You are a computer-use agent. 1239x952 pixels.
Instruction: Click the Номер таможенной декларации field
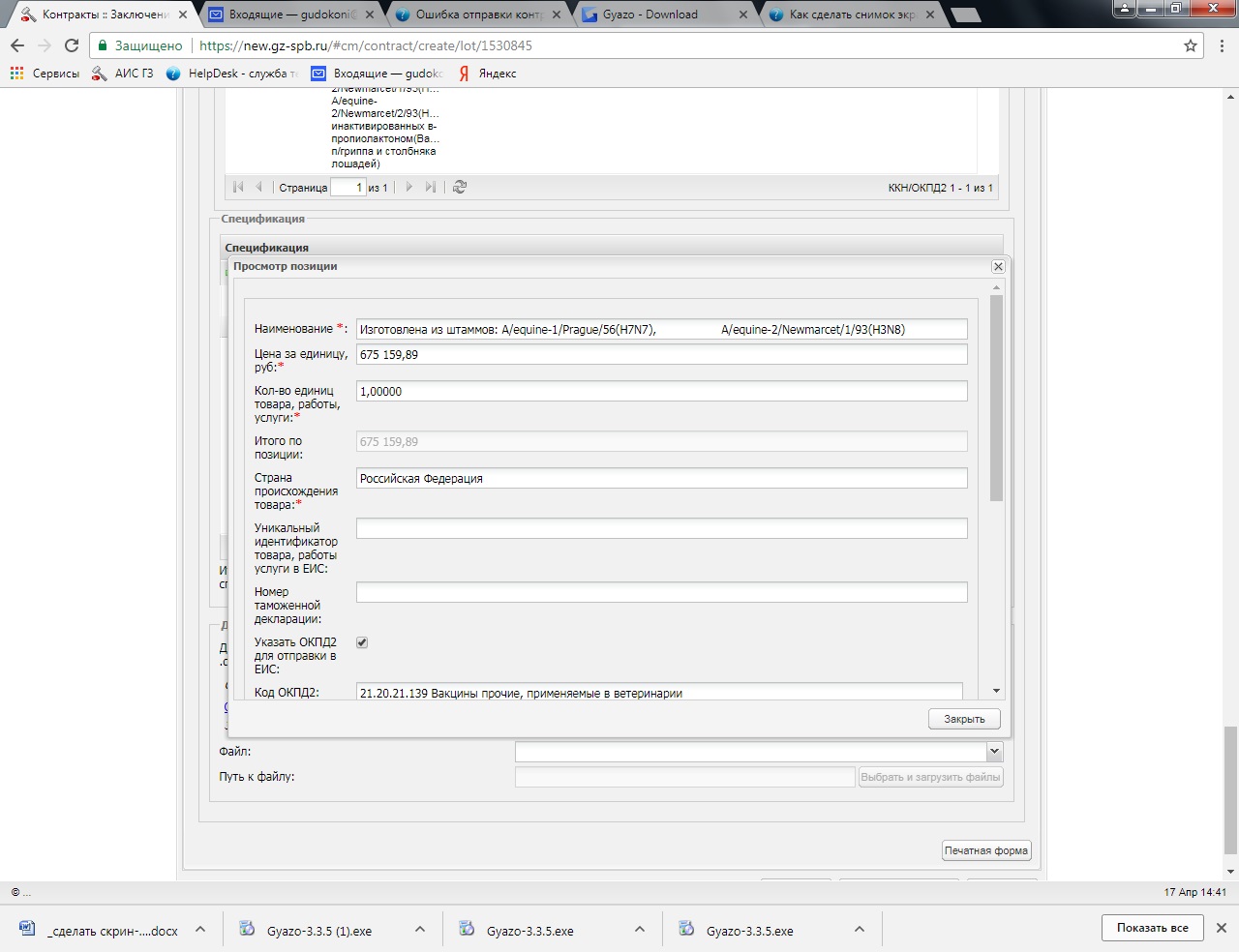(662, 592)
